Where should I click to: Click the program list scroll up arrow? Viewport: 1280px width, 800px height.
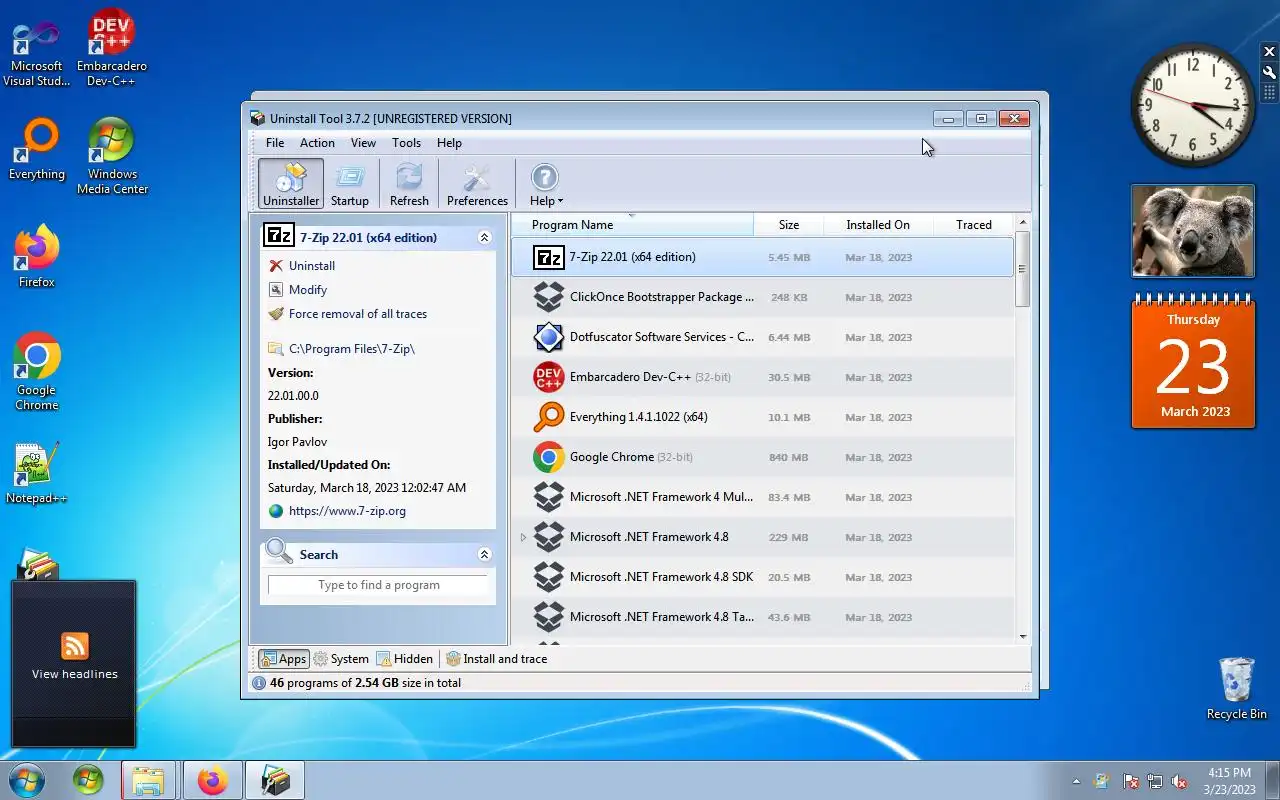[x=1022, y=222]
